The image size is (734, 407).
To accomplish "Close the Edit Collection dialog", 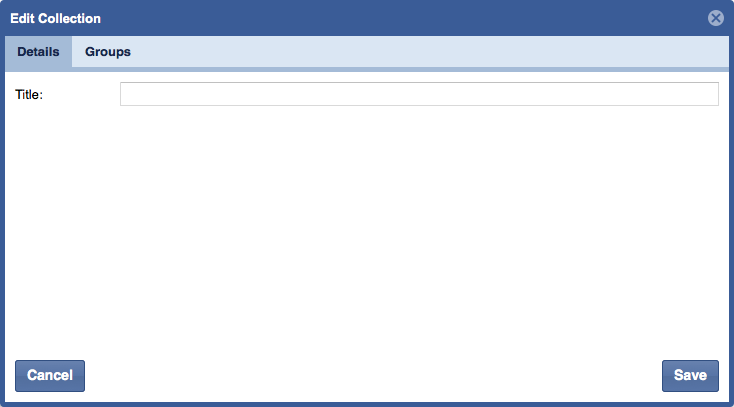I will coord(715,18).
